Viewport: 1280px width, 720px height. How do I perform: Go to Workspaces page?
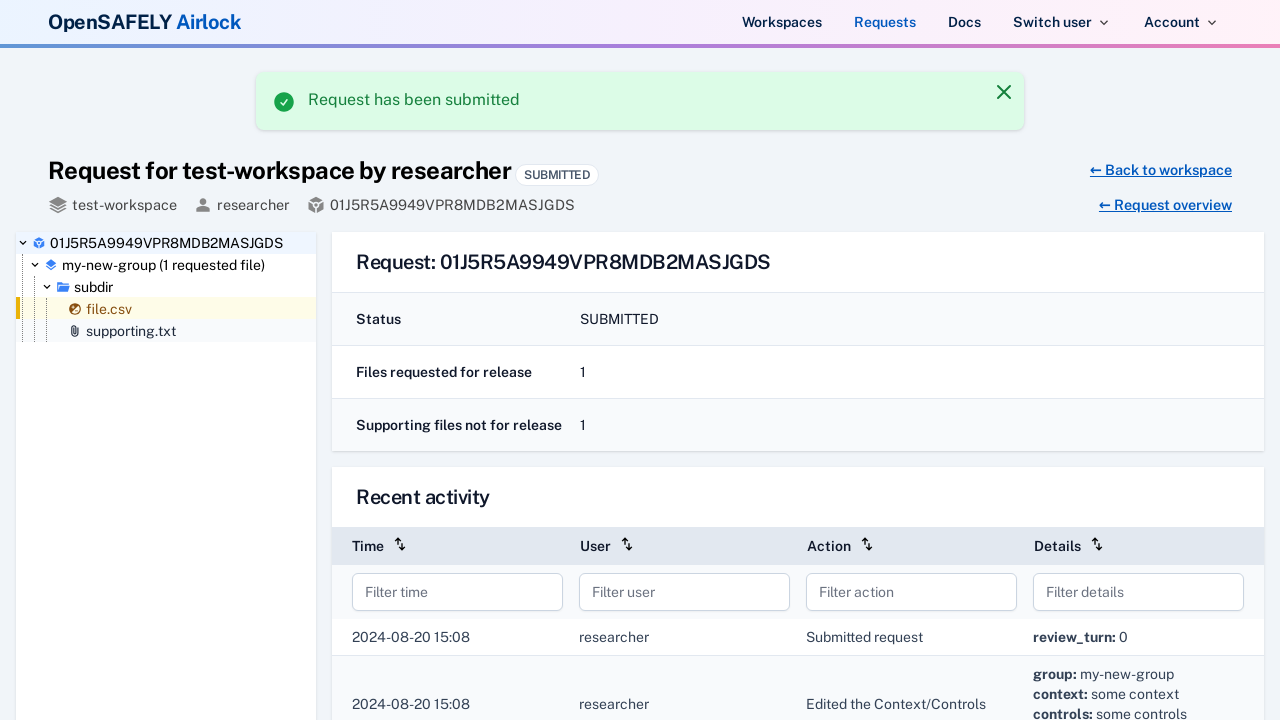[782, 22]
